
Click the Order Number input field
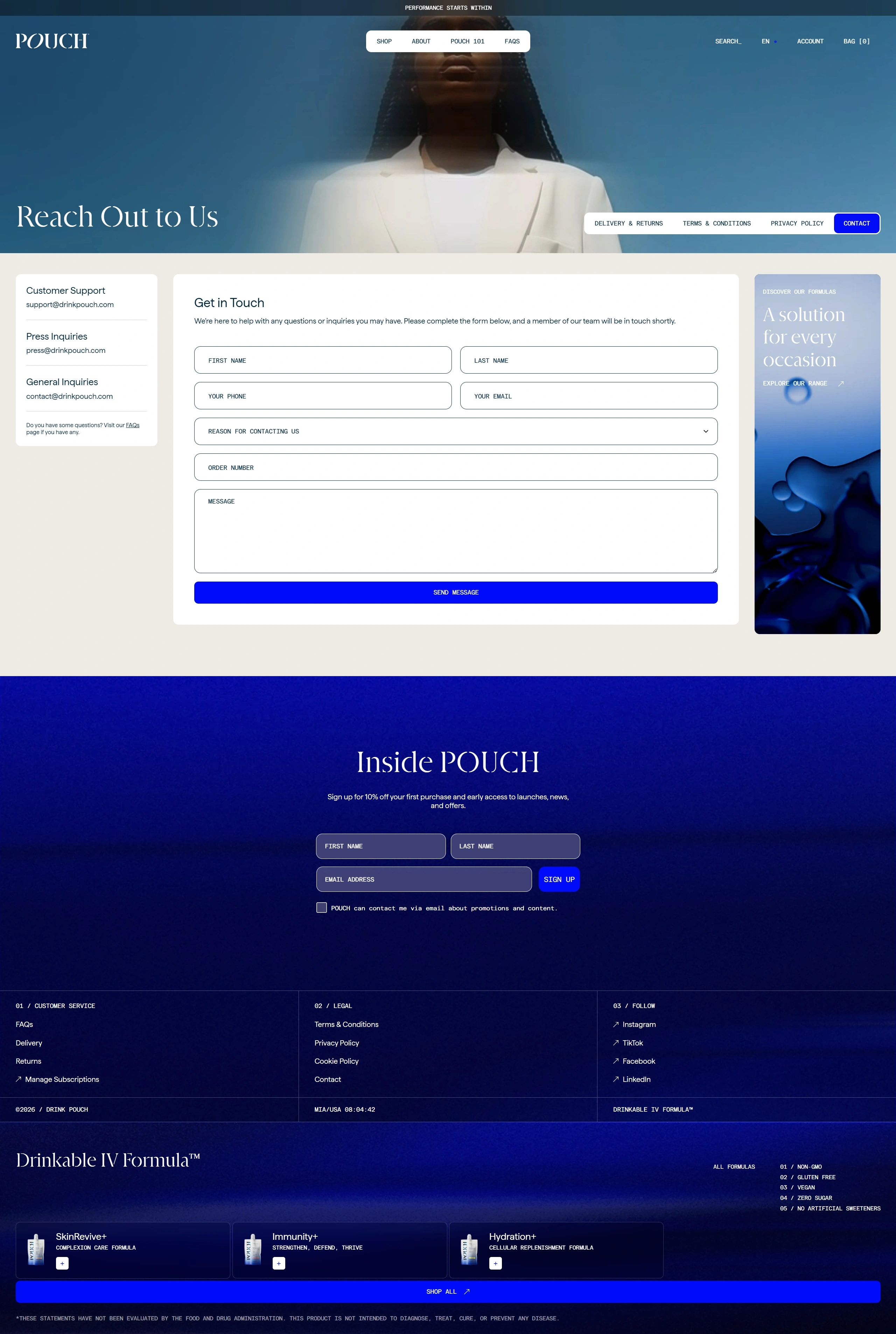(455, 467)
